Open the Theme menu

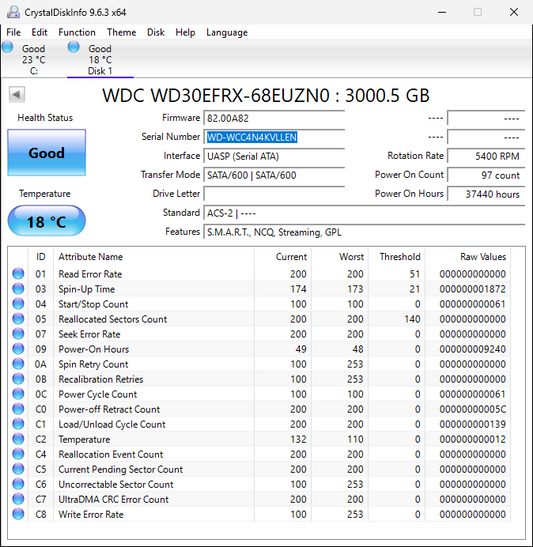[121, 32]
